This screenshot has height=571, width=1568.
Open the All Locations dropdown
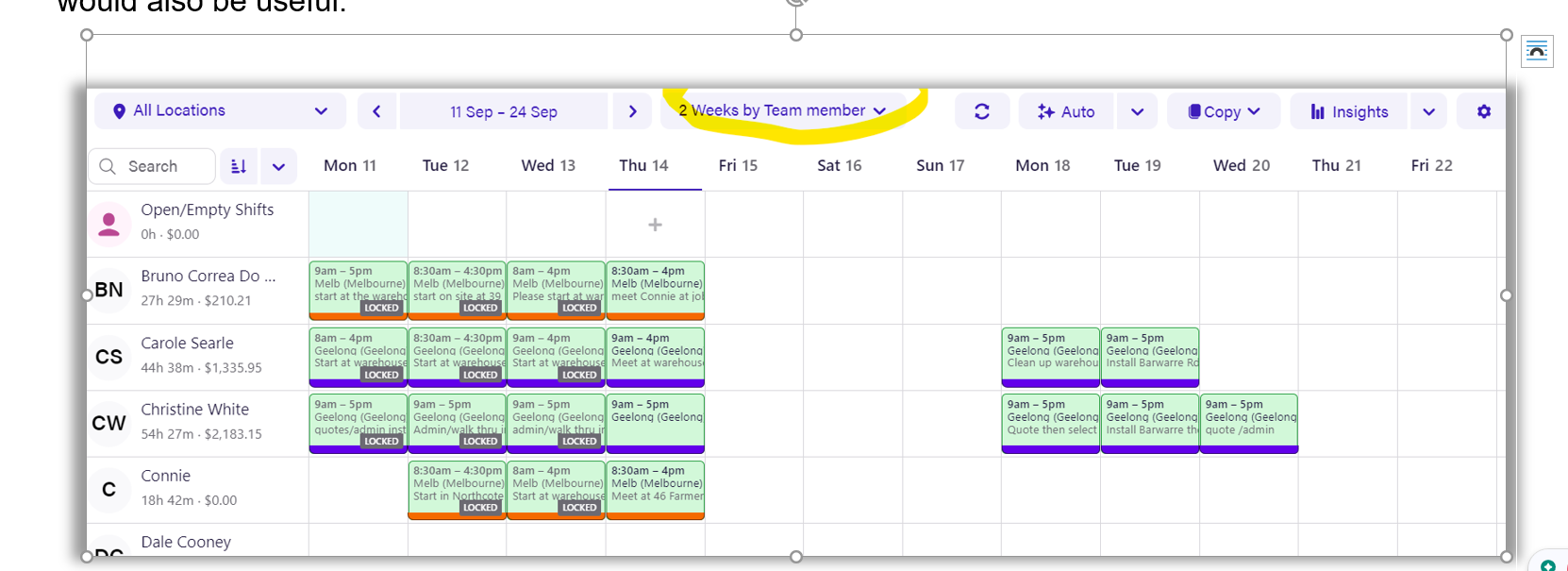[219, 111]
